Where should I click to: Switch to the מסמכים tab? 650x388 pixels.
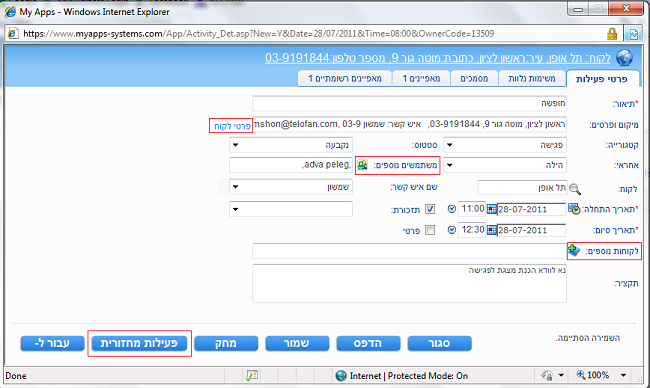pos(474,78)
